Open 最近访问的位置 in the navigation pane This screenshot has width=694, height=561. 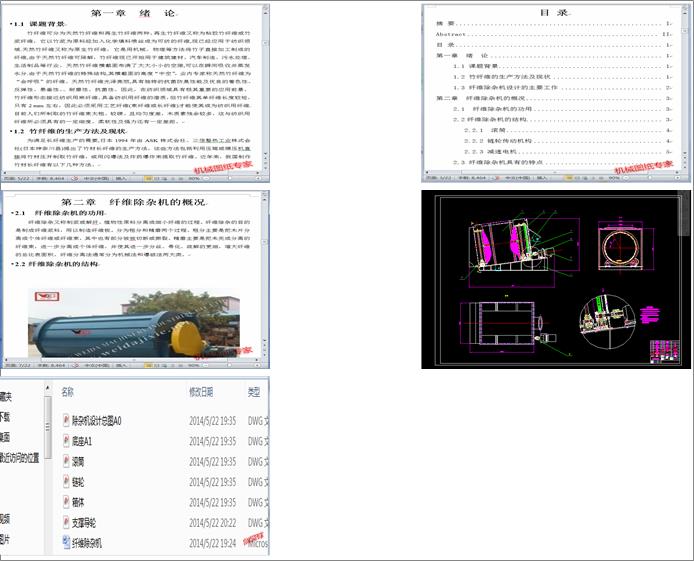click(20, 458)
